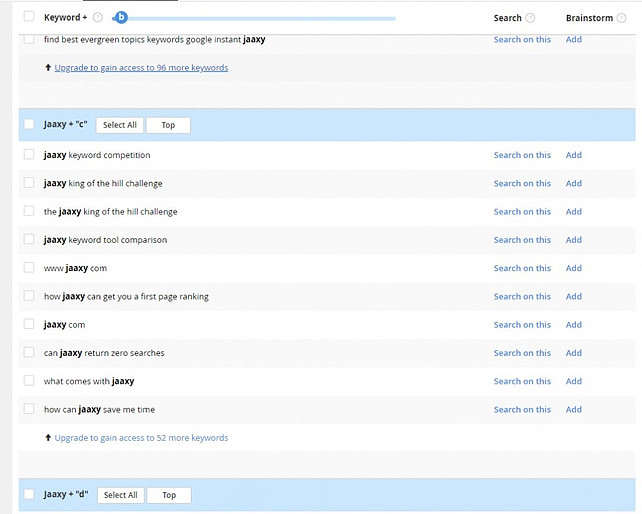Add jaaxy keyword competition to brainstorm
The width and height of the screenshot is (642, 514).
coord(574,155)
